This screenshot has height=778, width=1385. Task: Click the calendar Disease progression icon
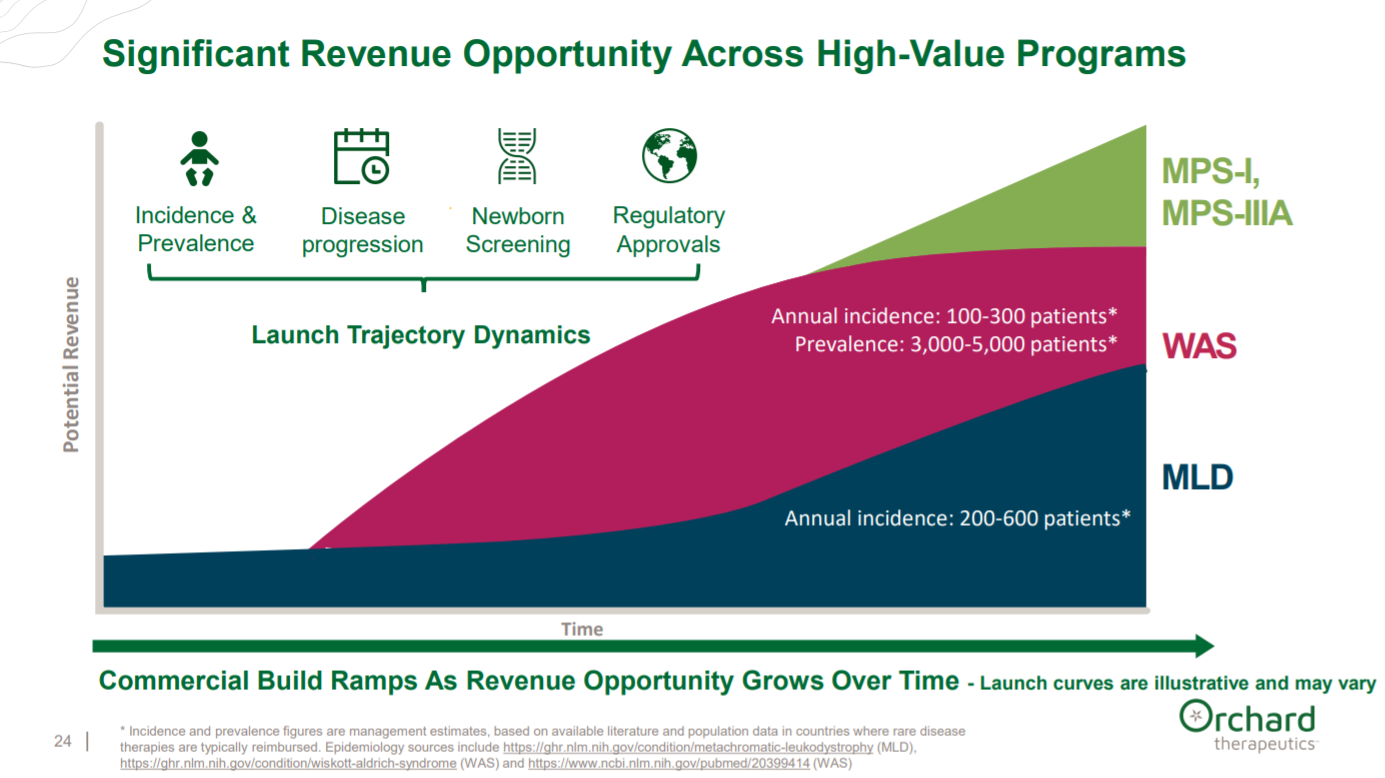point(361,157)
